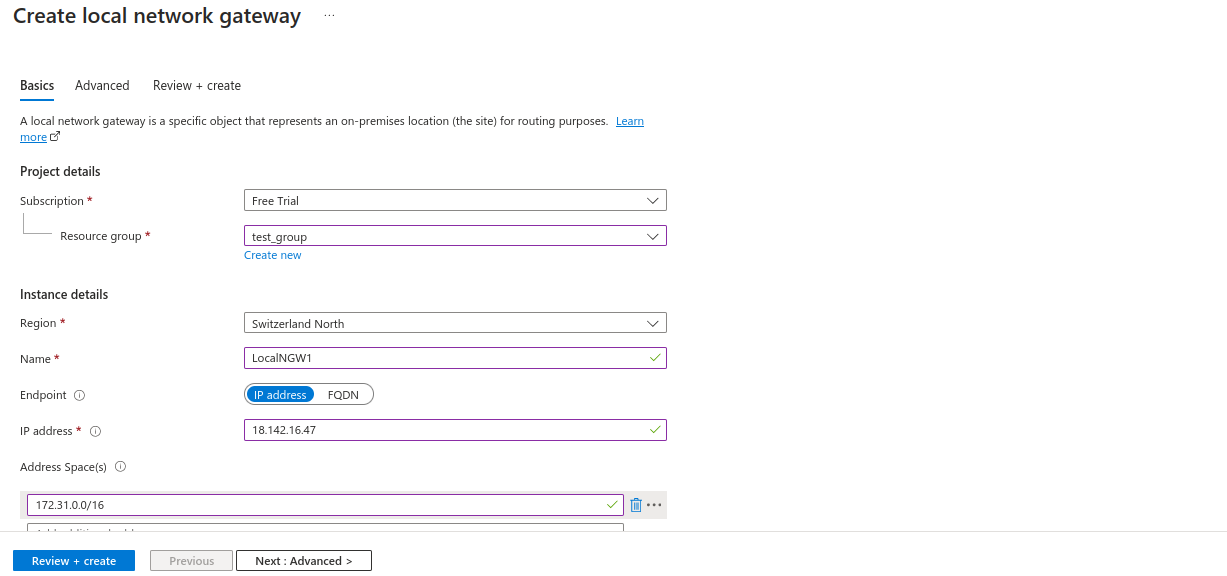The height and width of the screenshot is (576, 1227).
Task: Select the IP address endpoint option
Action: [x=280, y=395]
